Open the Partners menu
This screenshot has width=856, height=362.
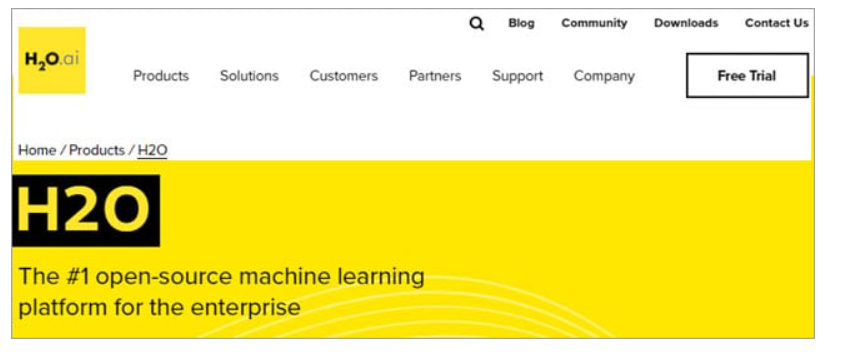tap(435, 76)
